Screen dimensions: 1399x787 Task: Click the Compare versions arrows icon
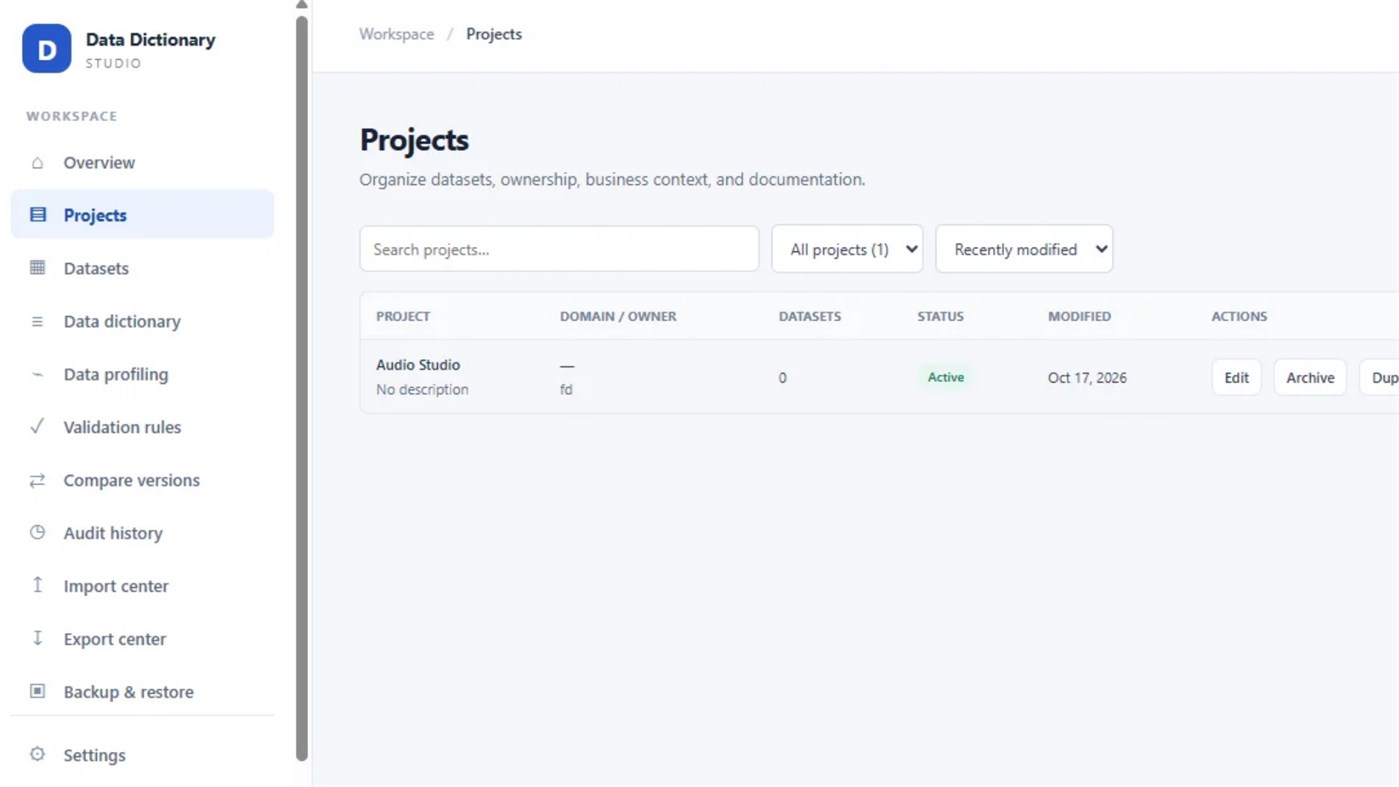click(37, 480)
